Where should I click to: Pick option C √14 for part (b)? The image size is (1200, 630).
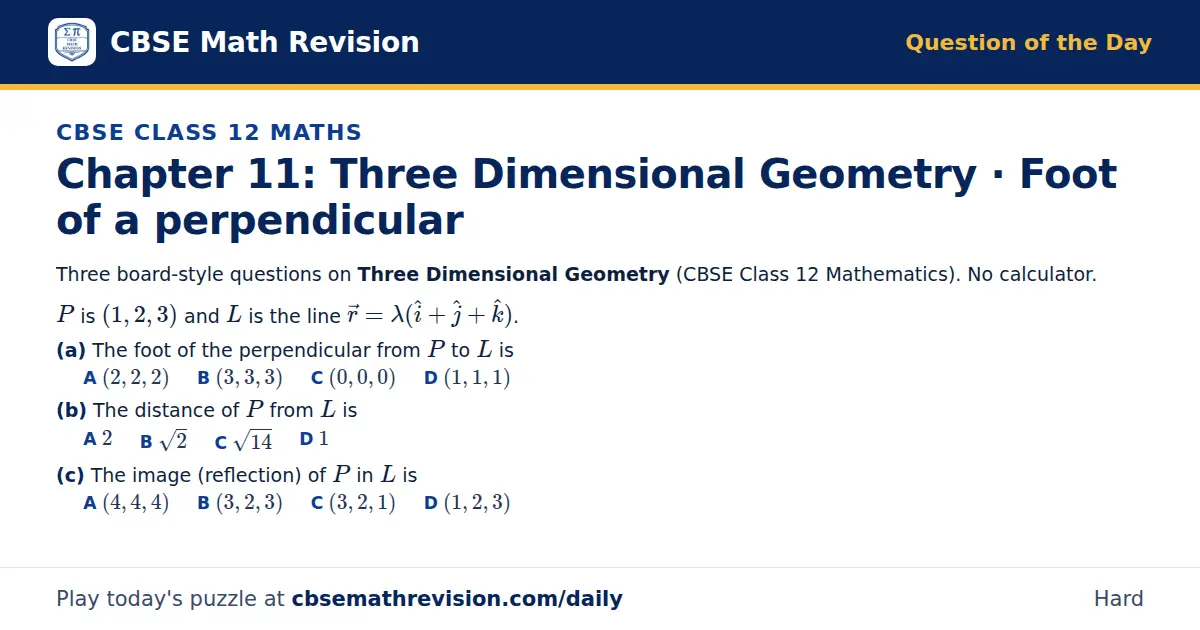point(243,440)
